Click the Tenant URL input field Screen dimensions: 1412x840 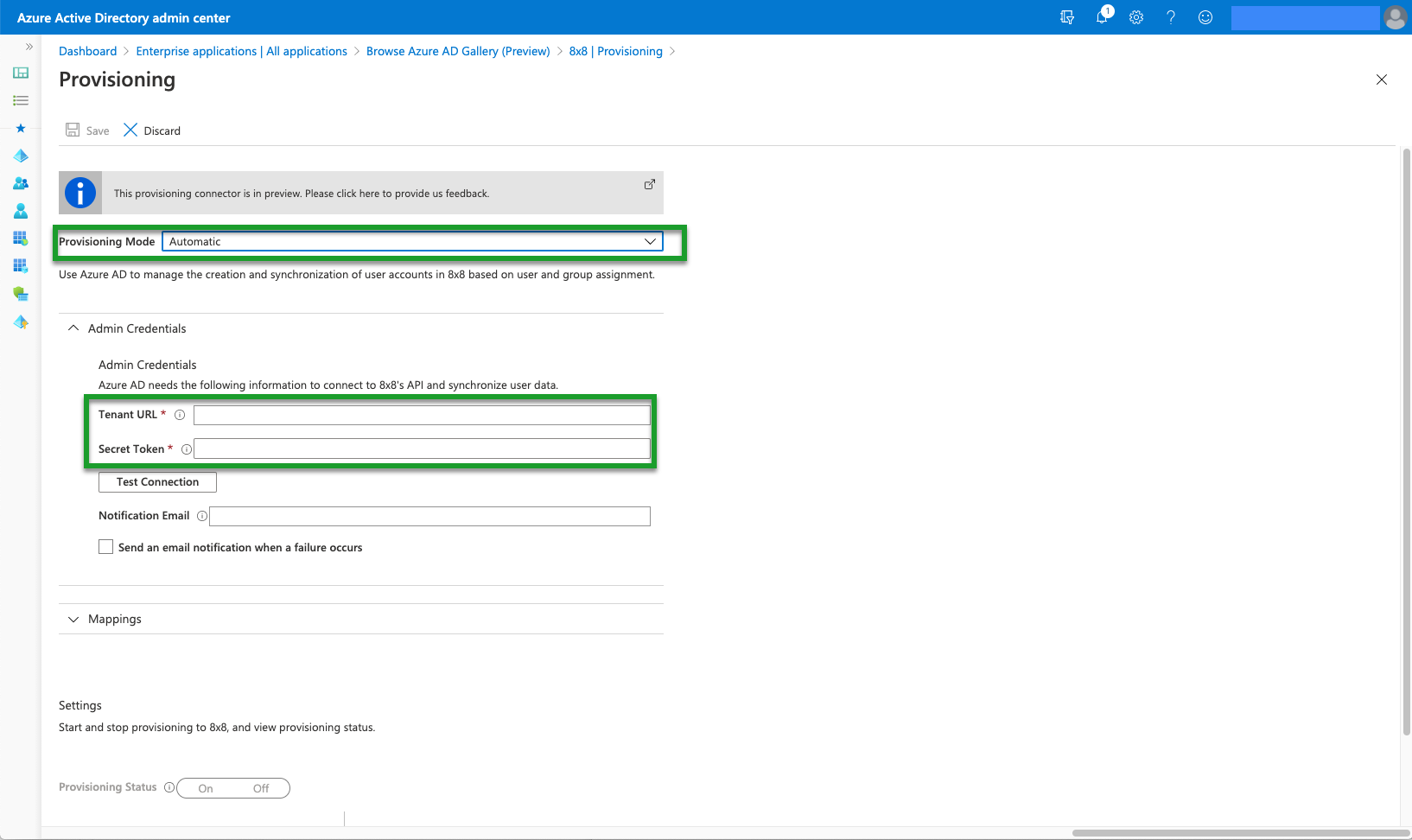click(x=422, y=415)
